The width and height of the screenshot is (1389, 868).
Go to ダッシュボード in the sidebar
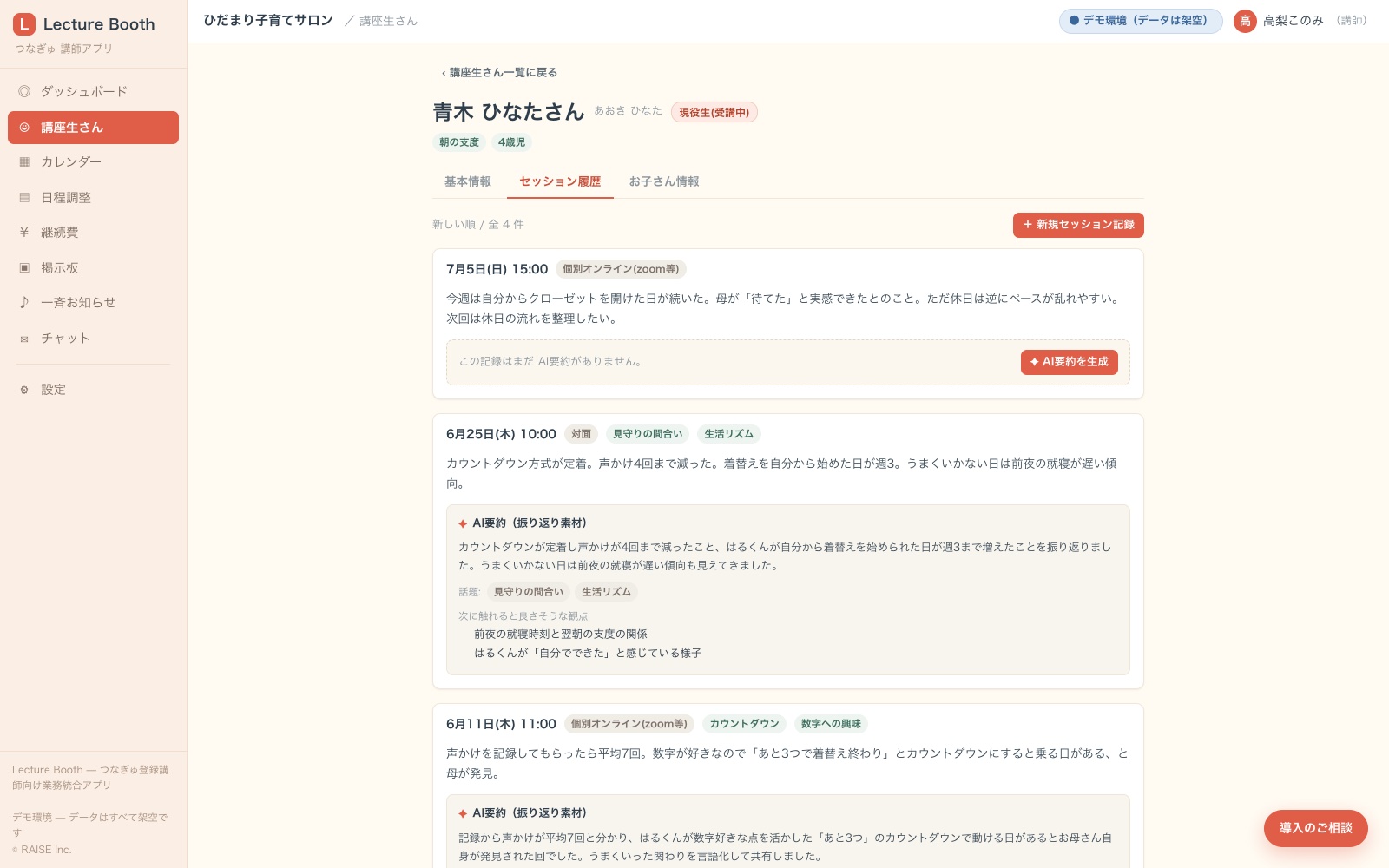pos(93,91)
